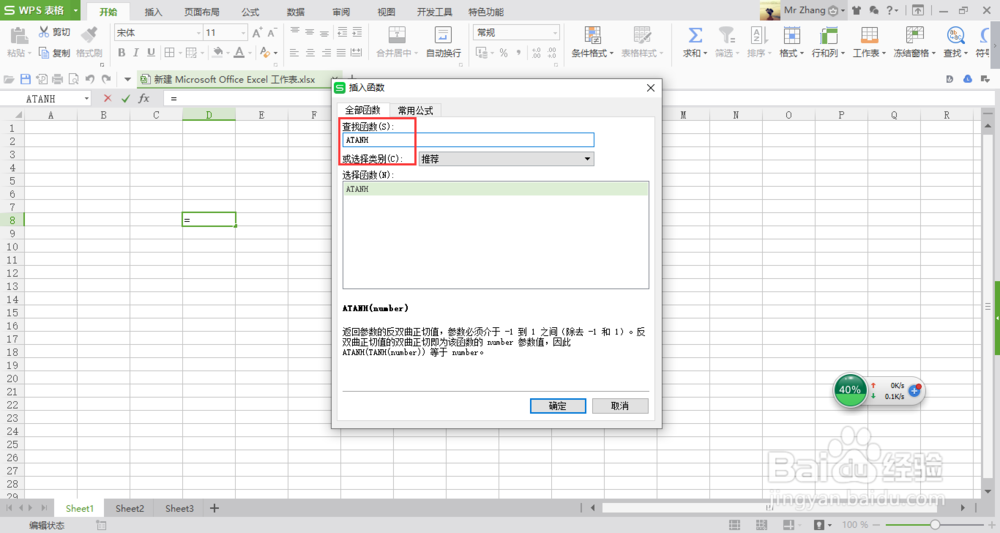Open the number format dropdown (常规)
Screen dimensions: 1000x533
(x=555, y=33)
